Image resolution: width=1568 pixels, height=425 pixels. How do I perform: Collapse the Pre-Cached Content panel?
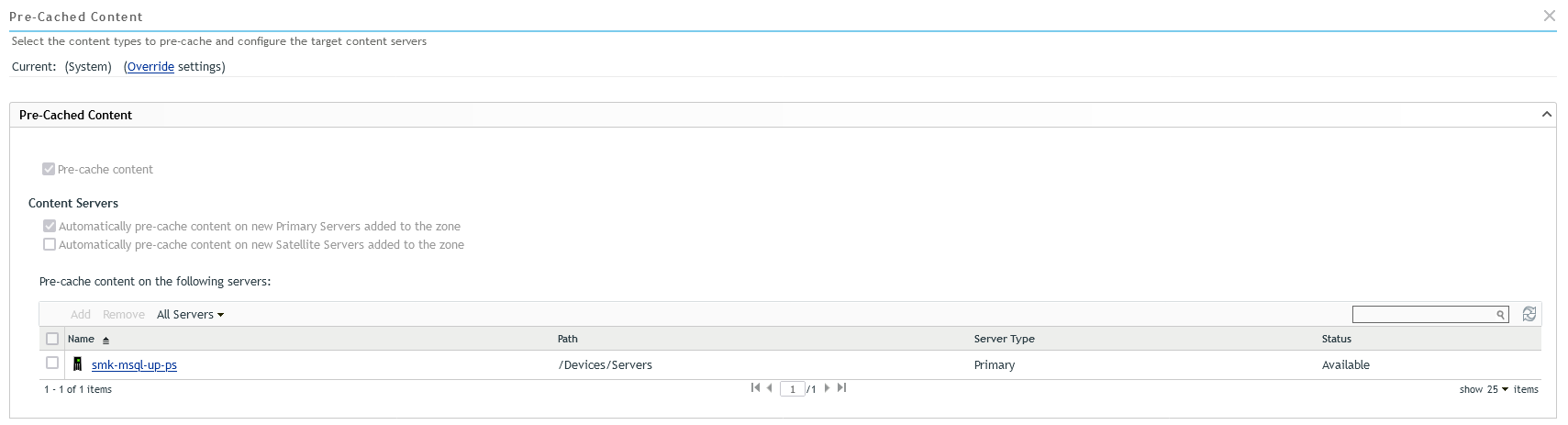[1546, 115]
